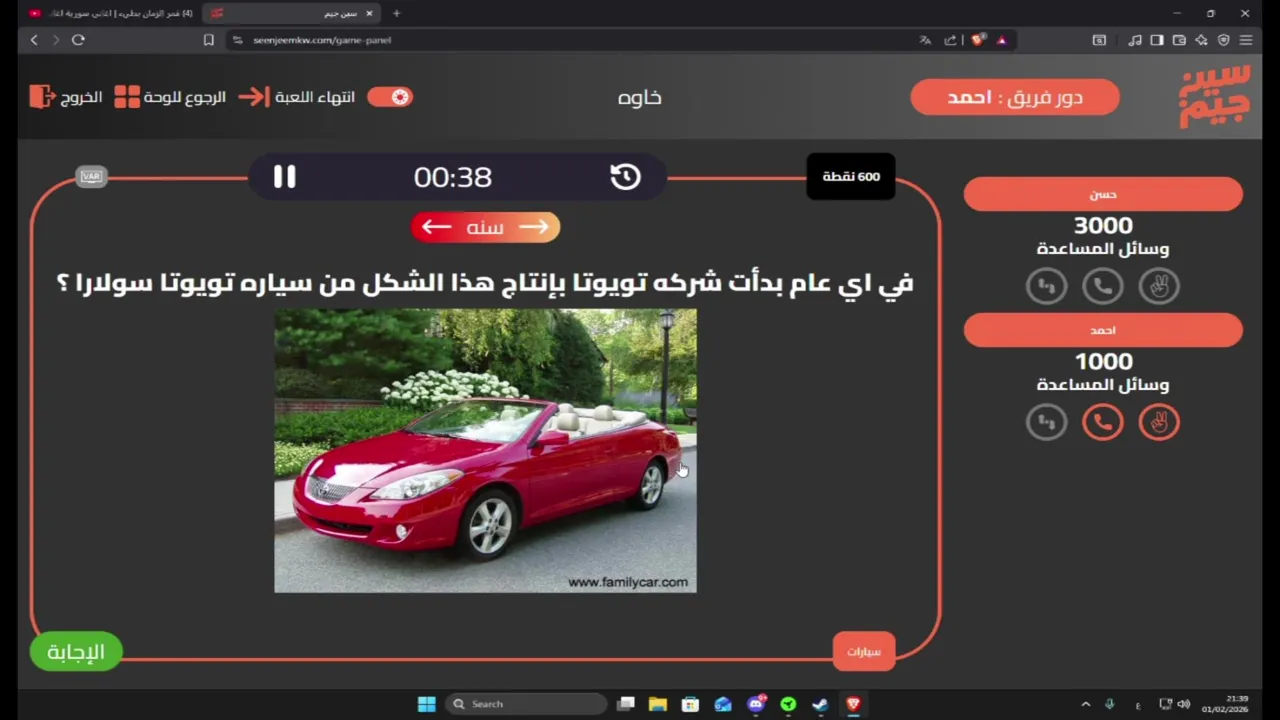The width and height of the screenshot is (1280, 720).
Task: Reveal the answer with the green الإجابة button
Action: point(76,652)
